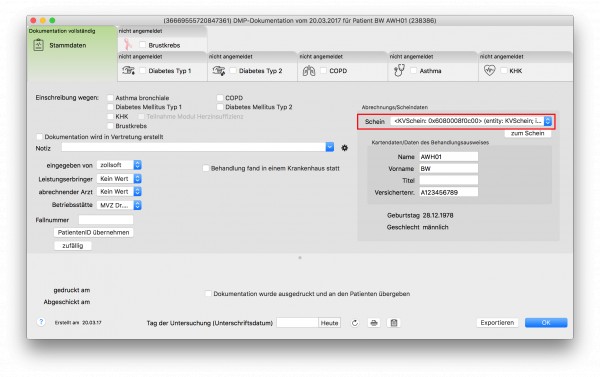Click the KHK heart icon

(489, 70)
